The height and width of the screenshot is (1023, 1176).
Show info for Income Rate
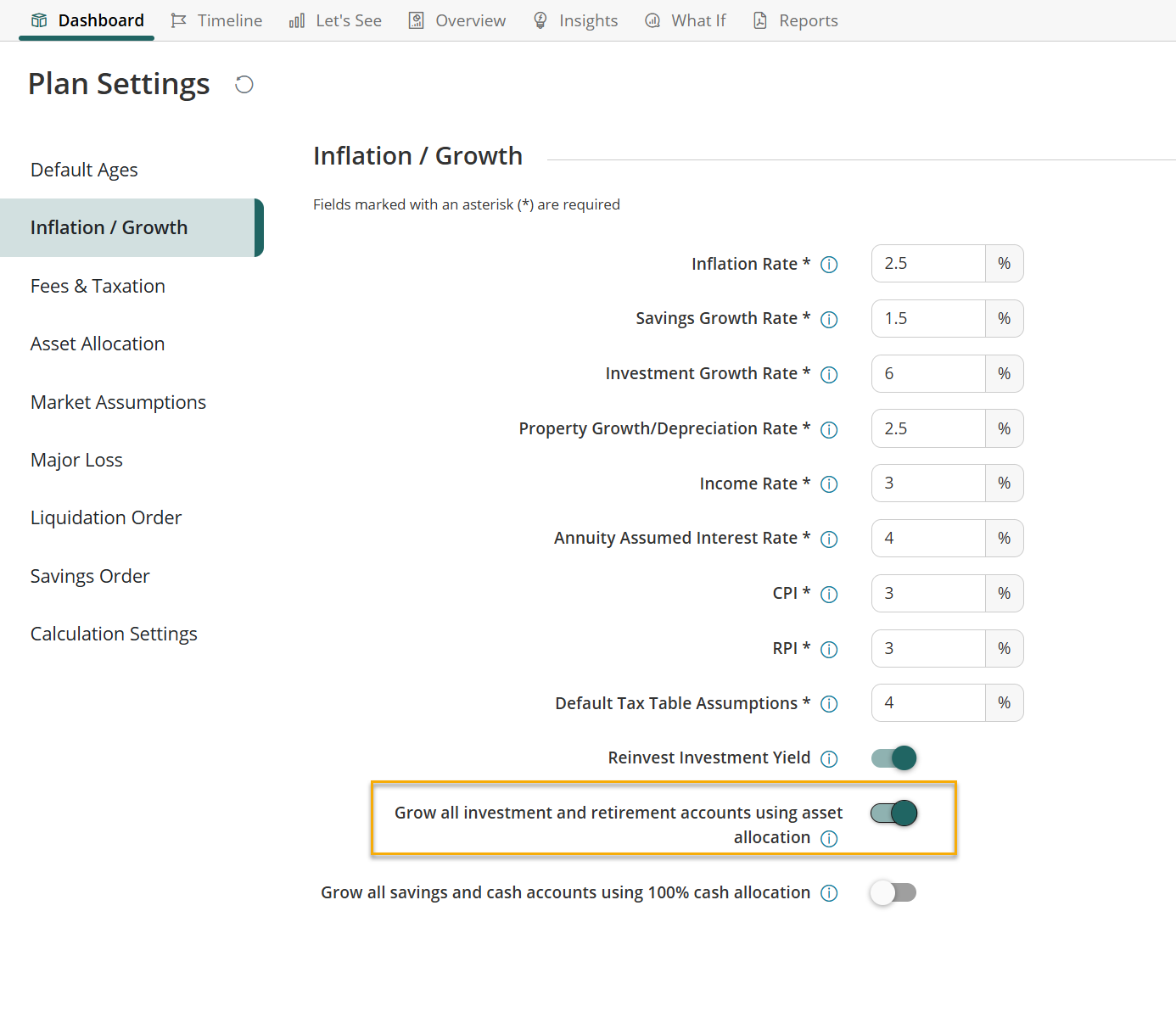coord(830,484)
